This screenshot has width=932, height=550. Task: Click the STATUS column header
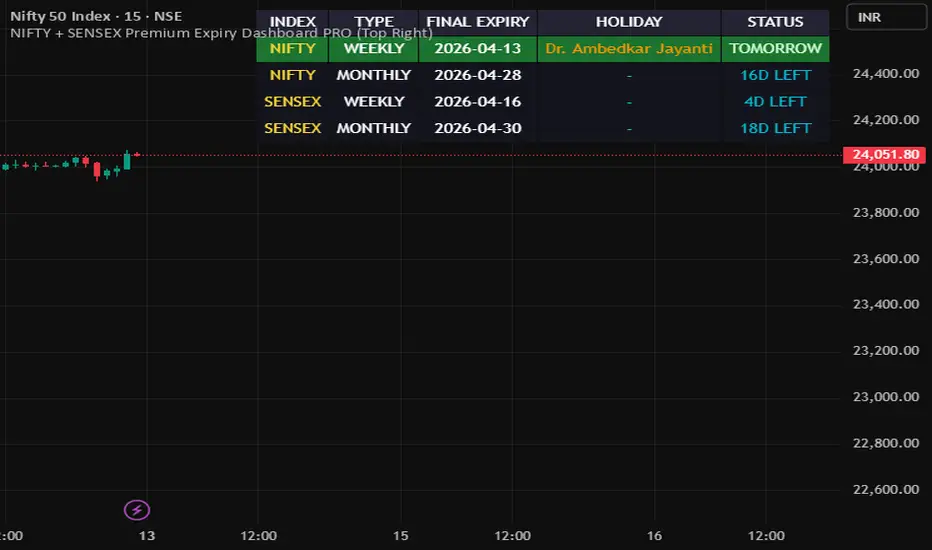tap(775, 22)
